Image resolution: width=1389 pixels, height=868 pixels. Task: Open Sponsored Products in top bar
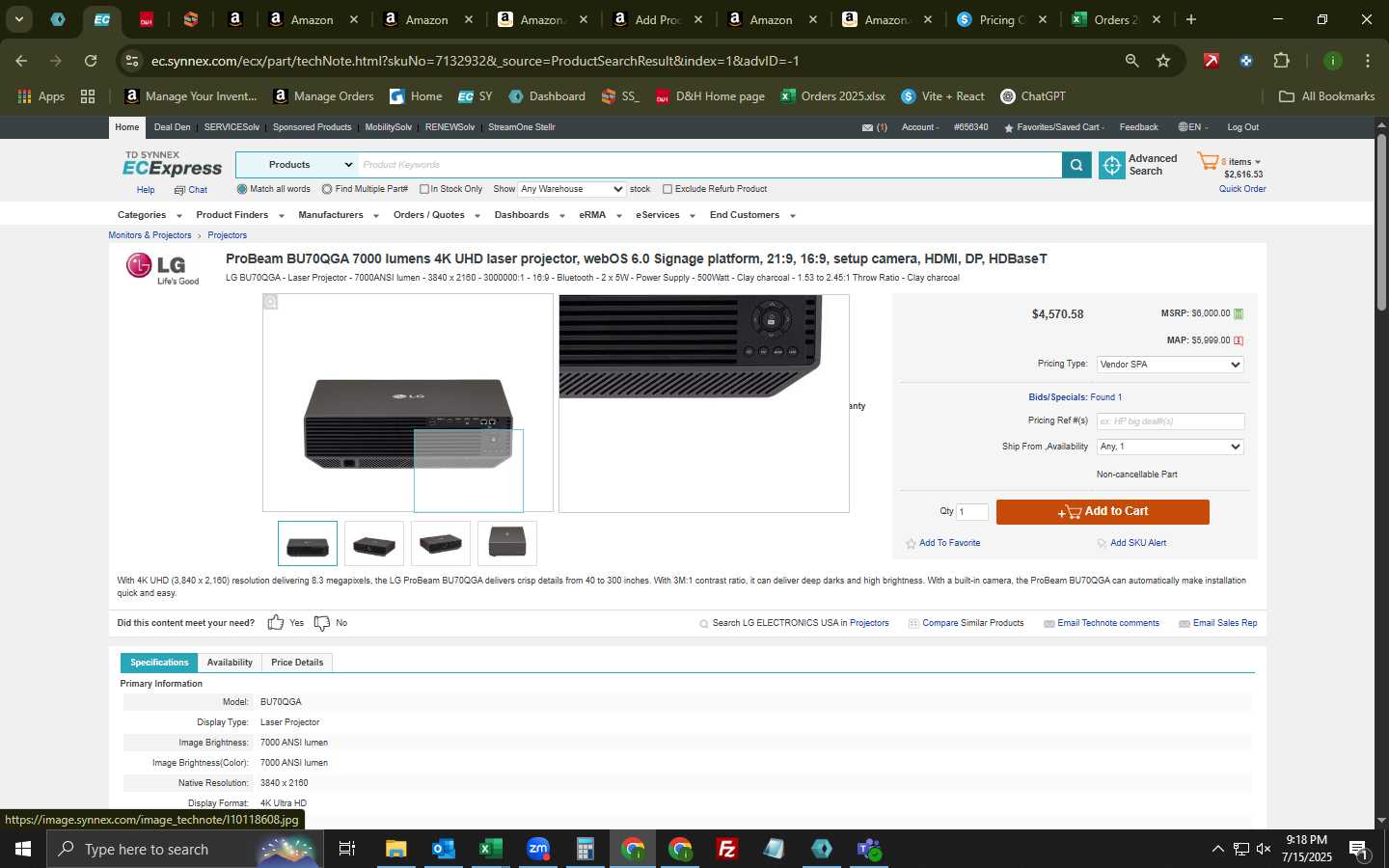pos(312,127)
